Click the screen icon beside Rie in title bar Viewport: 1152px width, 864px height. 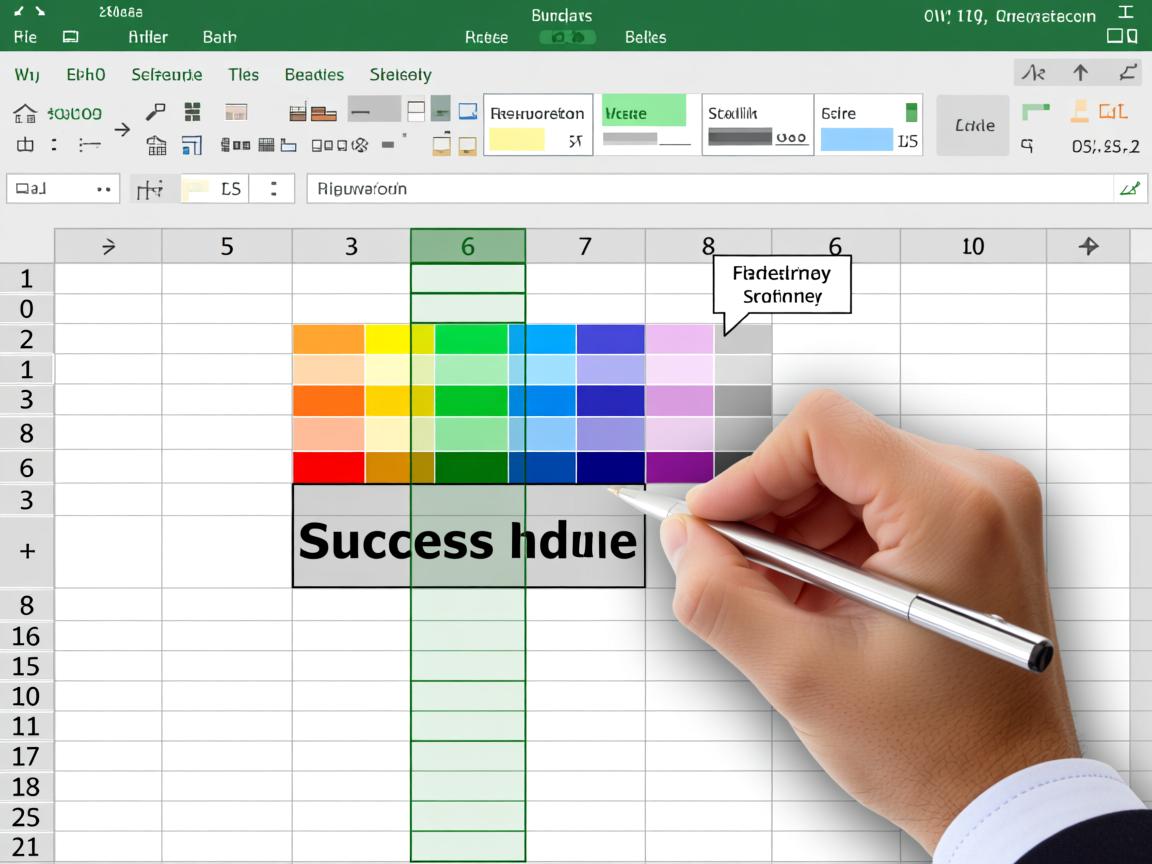click(x=70, y=37)
